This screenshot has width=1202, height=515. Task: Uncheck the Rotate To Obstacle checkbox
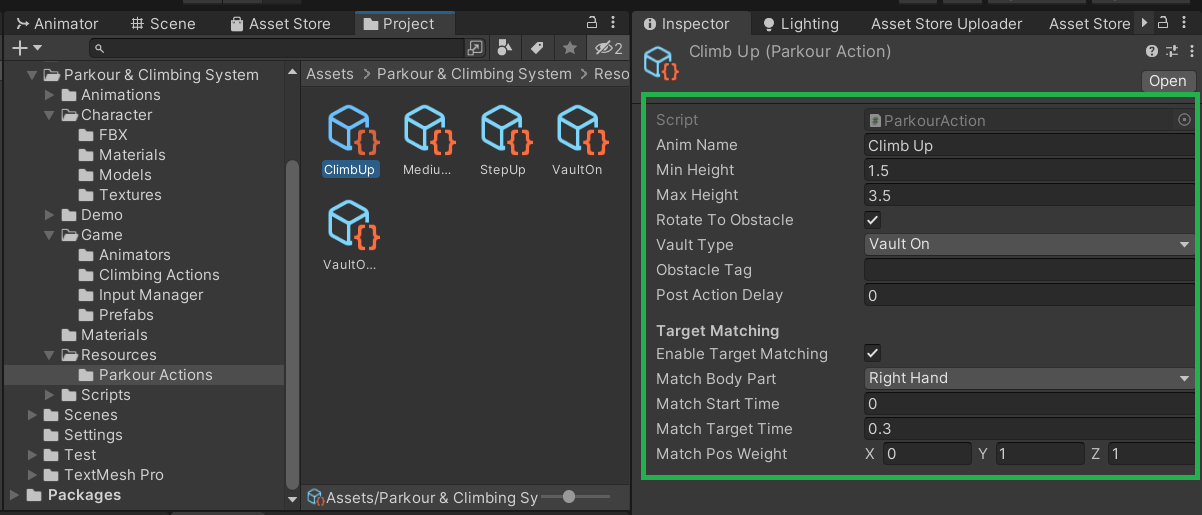873,220
